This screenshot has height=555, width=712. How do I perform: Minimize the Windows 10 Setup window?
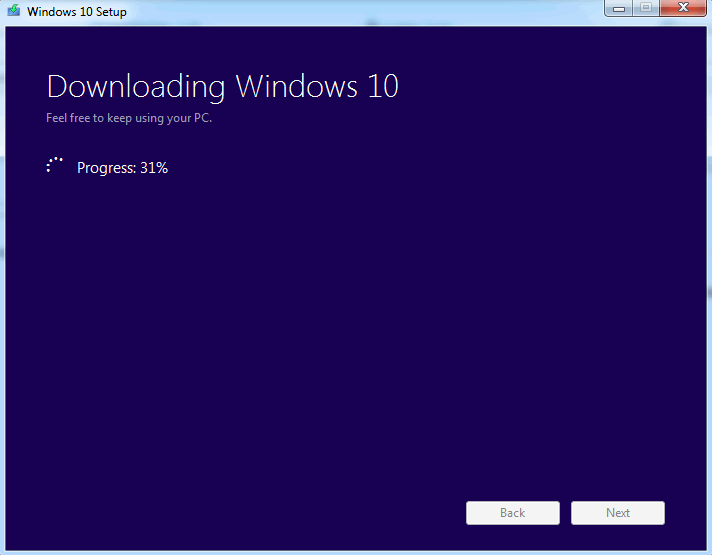[618, 8]
